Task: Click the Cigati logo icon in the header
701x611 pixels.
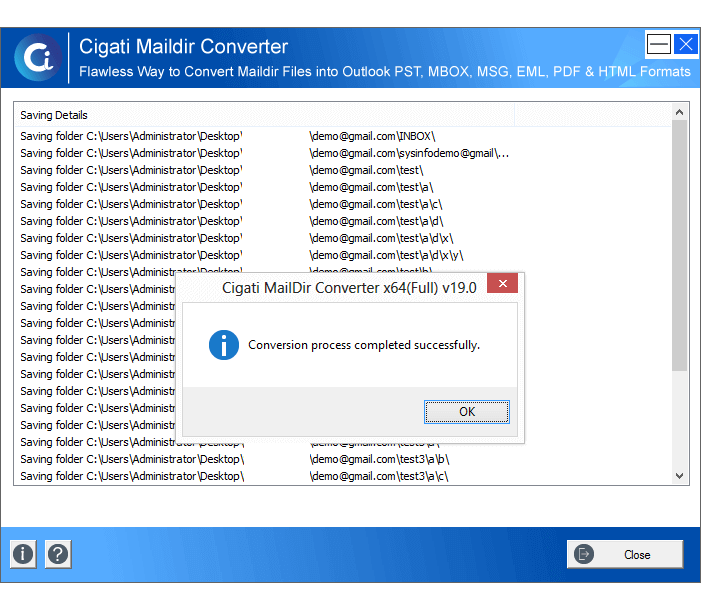Action: (x=38, y=57)
